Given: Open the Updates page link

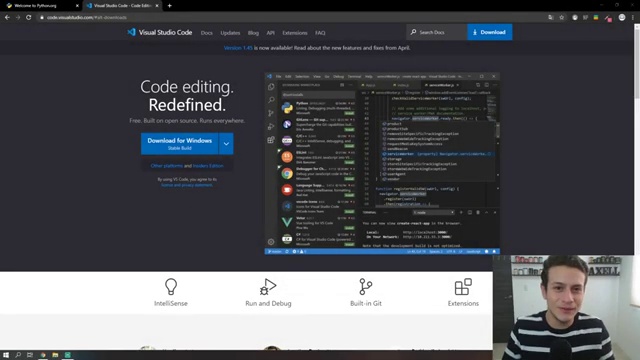Looking at the screenshot, I should click(x=230, y=33).
